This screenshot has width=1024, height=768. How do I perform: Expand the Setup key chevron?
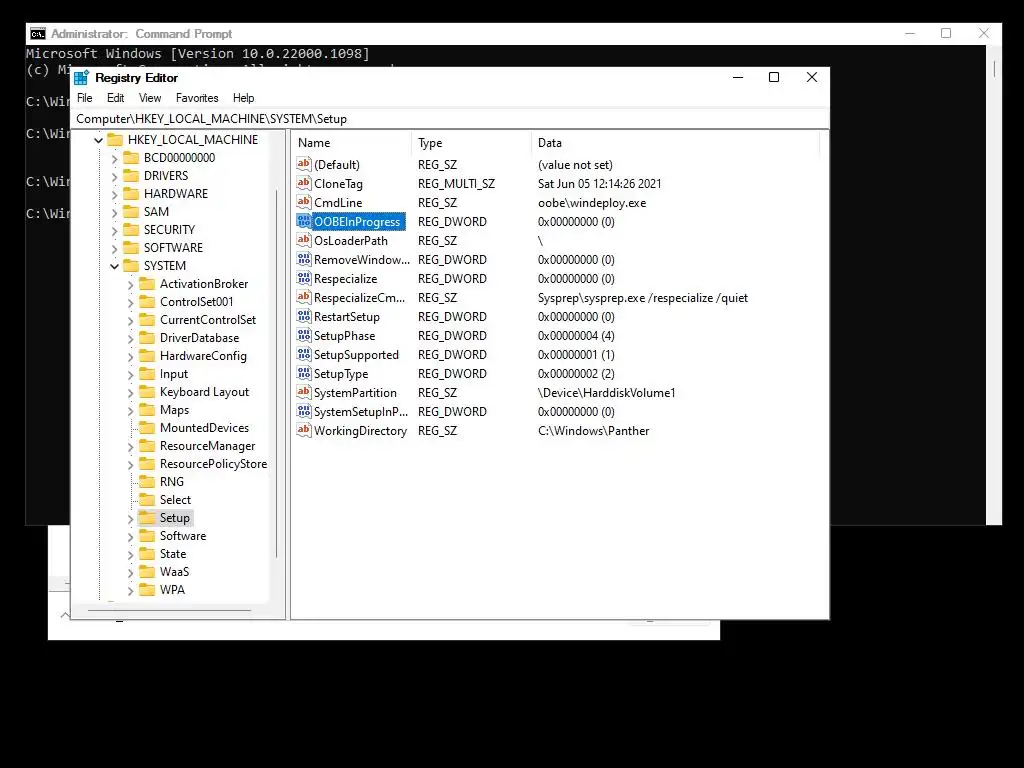(x=131, y=519)
